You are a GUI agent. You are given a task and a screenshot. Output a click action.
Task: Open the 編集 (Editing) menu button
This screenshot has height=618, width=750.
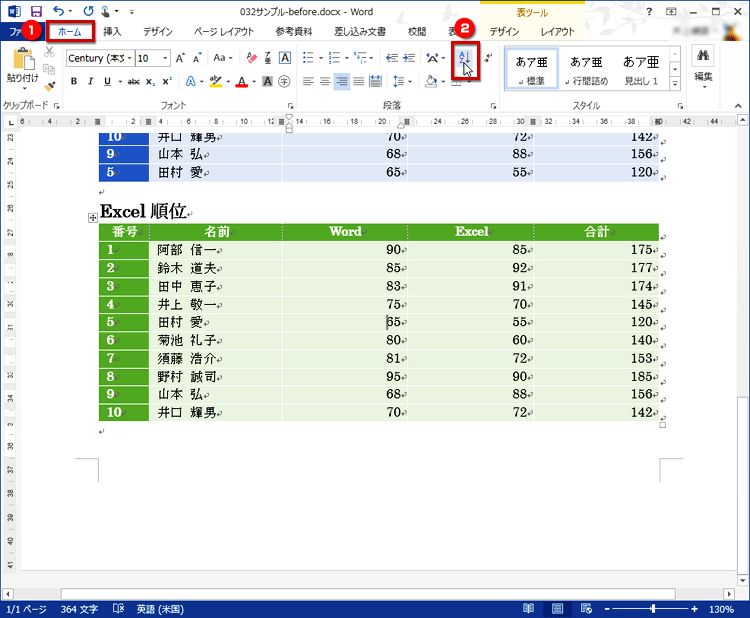(703, 68)
